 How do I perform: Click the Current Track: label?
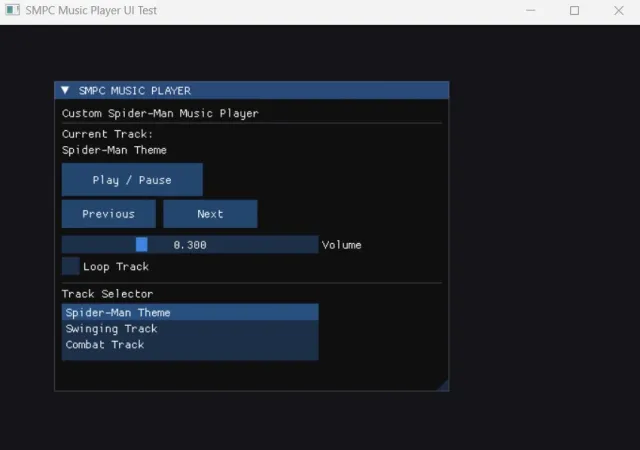click(x=107, y=134)
